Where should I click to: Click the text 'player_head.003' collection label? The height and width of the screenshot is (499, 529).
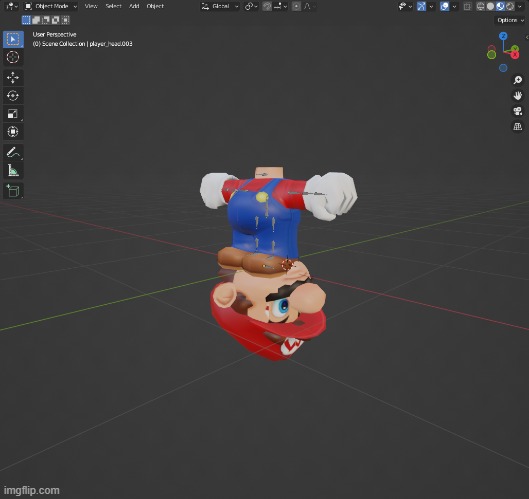pos(111,44)
